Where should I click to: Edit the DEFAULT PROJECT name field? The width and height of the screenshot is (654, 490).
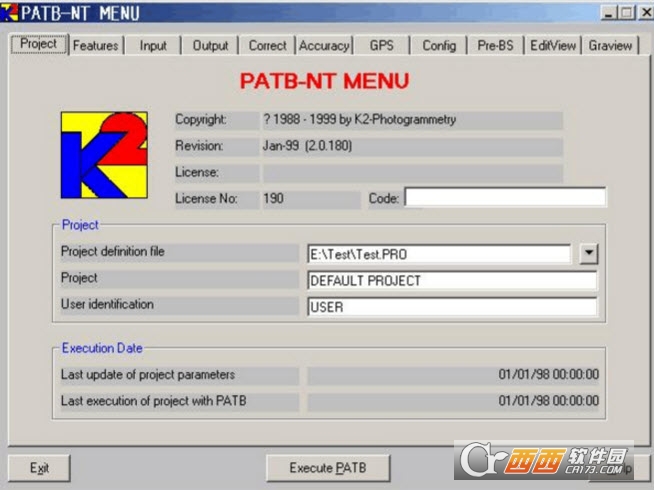tap(452, 281)
